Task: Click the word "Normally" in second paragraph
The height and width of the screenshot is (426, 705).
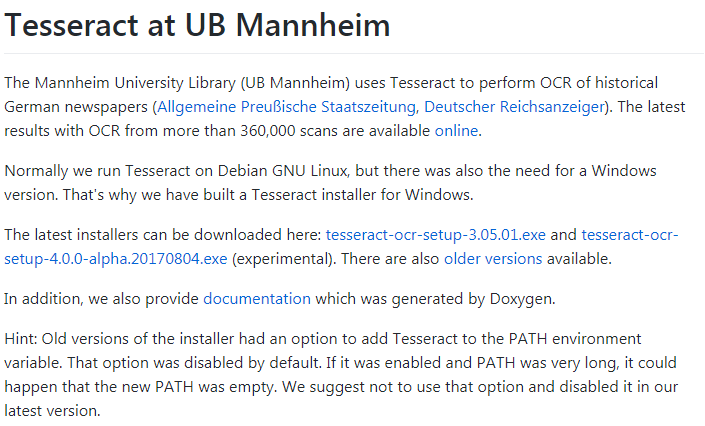Action: click(39, 170)
